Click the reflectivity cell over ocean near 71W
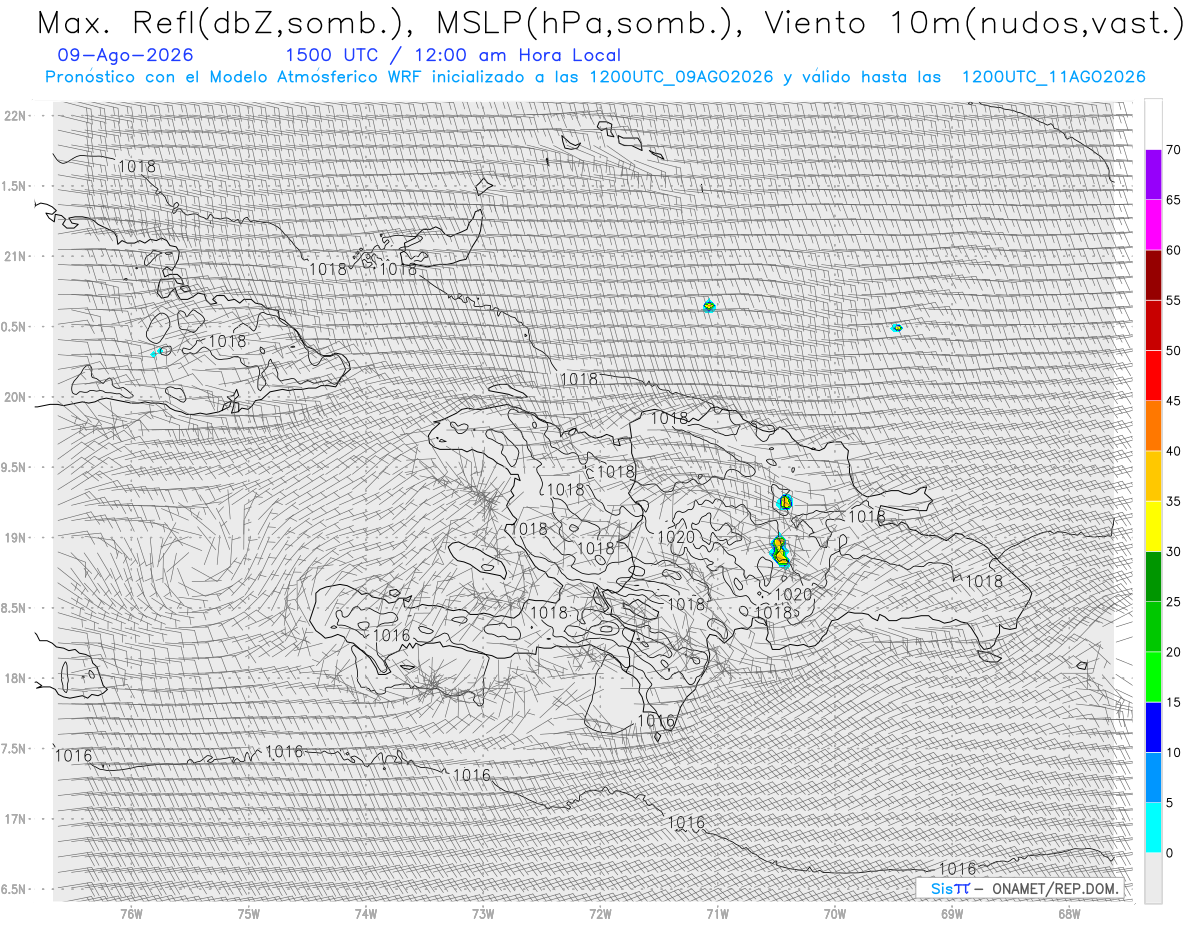The width and height of the screenshot is (1200, 927). click(x=709, y=306)
